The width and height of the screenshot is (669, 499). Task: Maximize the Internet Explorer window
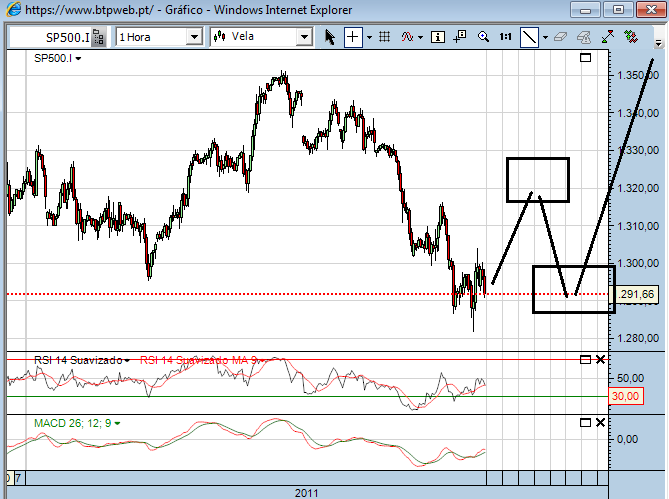tap(618, 9)
